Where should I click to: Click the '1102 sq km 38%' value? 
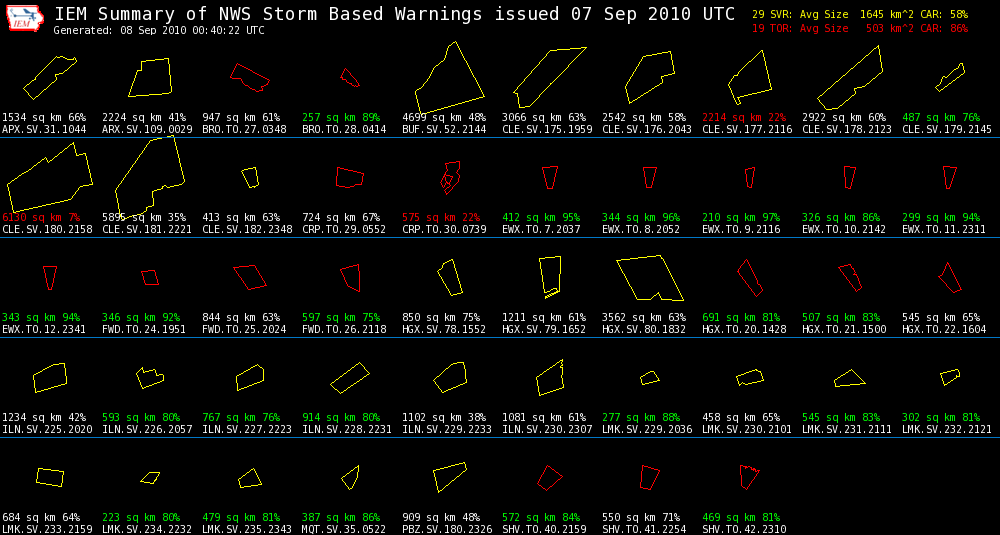444,418
